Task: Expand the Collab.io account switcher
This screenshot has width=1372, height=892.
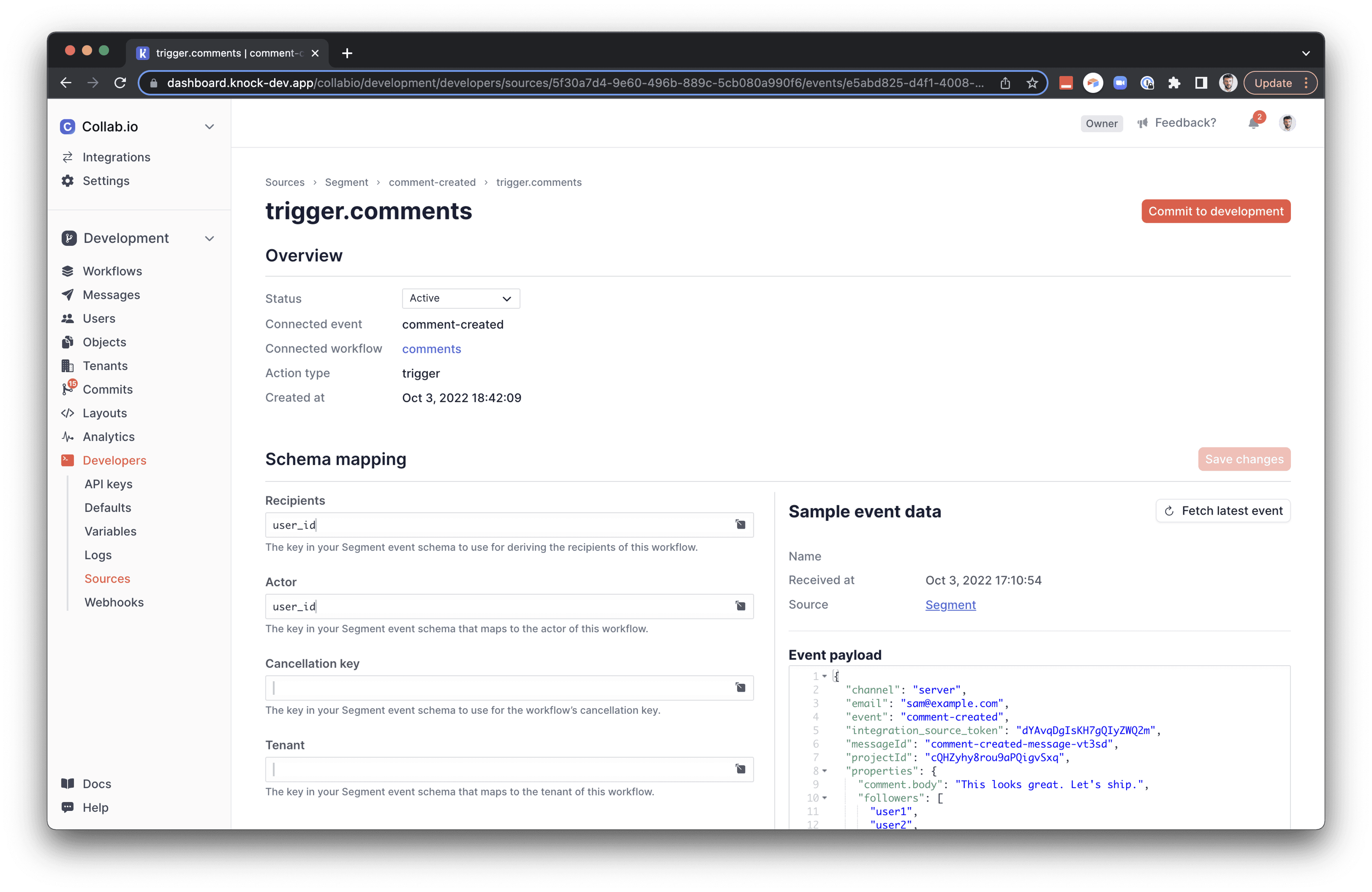Action: tap(209, 127)
